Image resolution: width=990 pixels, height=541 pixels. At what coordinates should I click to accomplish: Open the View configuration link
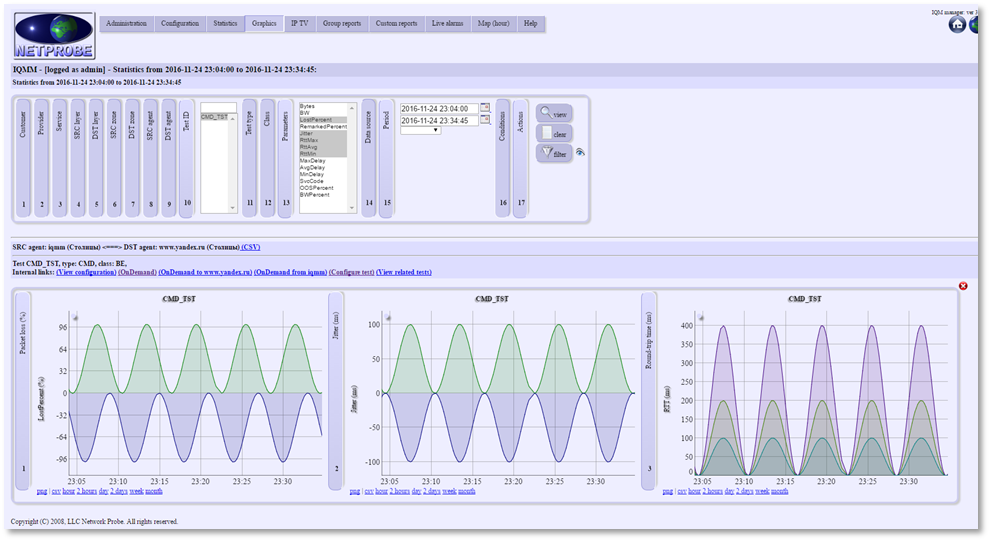86,272
